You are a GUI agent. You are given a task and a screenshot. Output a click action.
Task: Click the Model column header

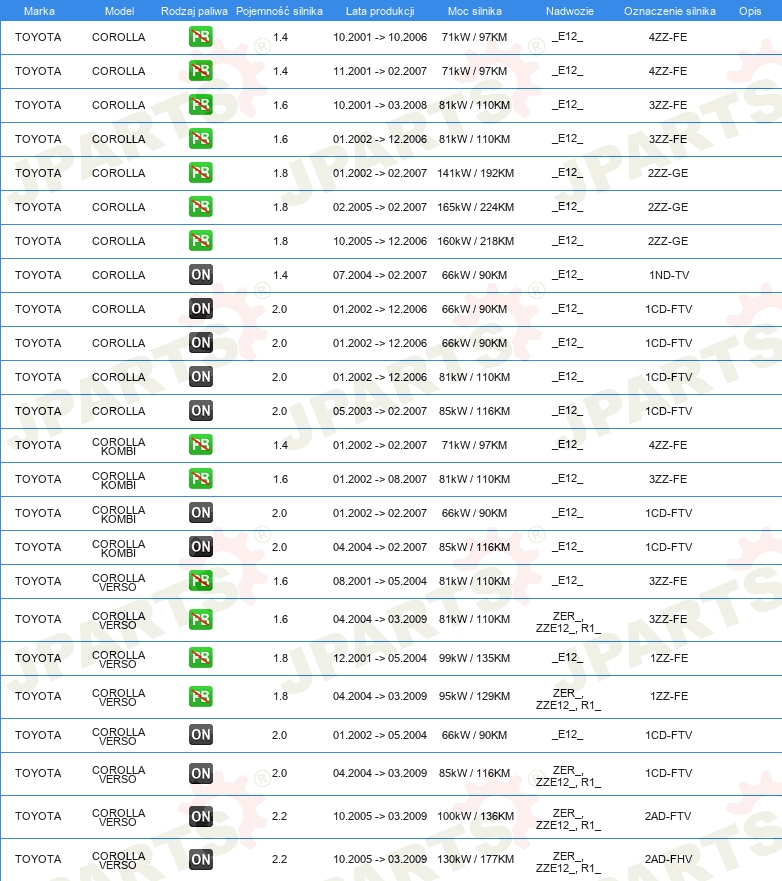point(120,11)
